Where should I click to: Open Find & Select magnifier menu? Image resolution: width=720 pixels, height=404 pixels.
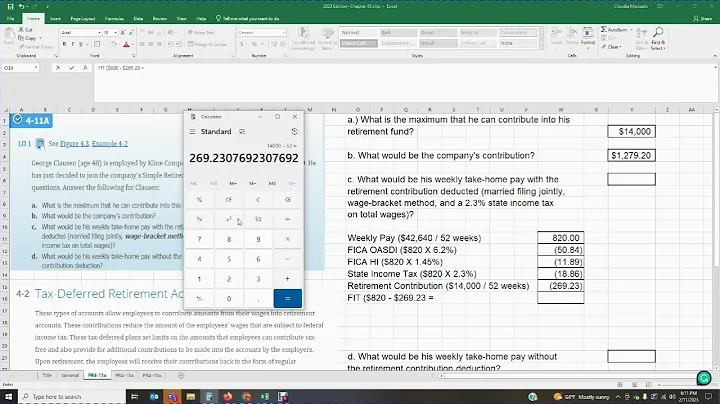click(658, 39)
